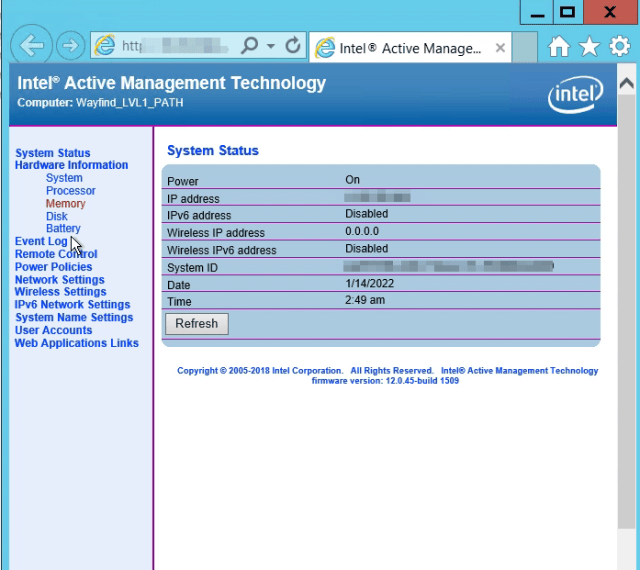Click the scrollbar up arrow
Image resolution: width=640 pixels, height=570 pixels.
(627, 83)
